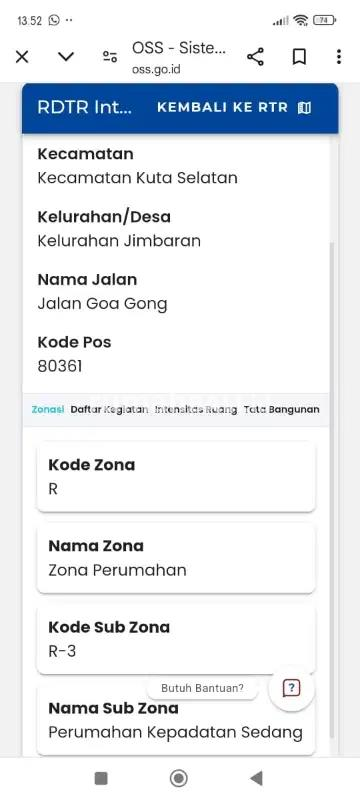Switch to Daftar Kegiatan tab
Viewport: 360px width, 800px height.
[109, 409]
